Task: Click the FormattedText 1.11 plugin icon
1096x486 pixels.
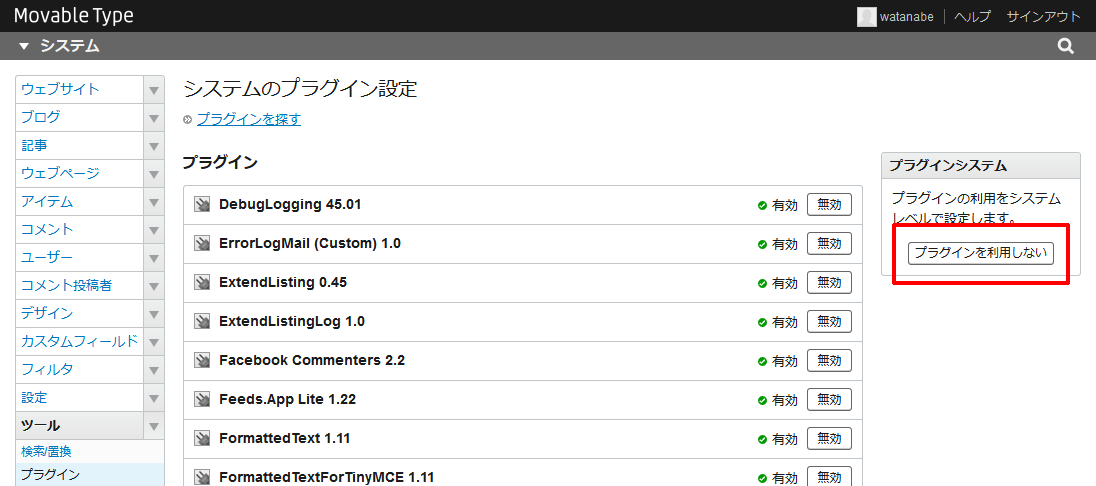Action: 202,439
